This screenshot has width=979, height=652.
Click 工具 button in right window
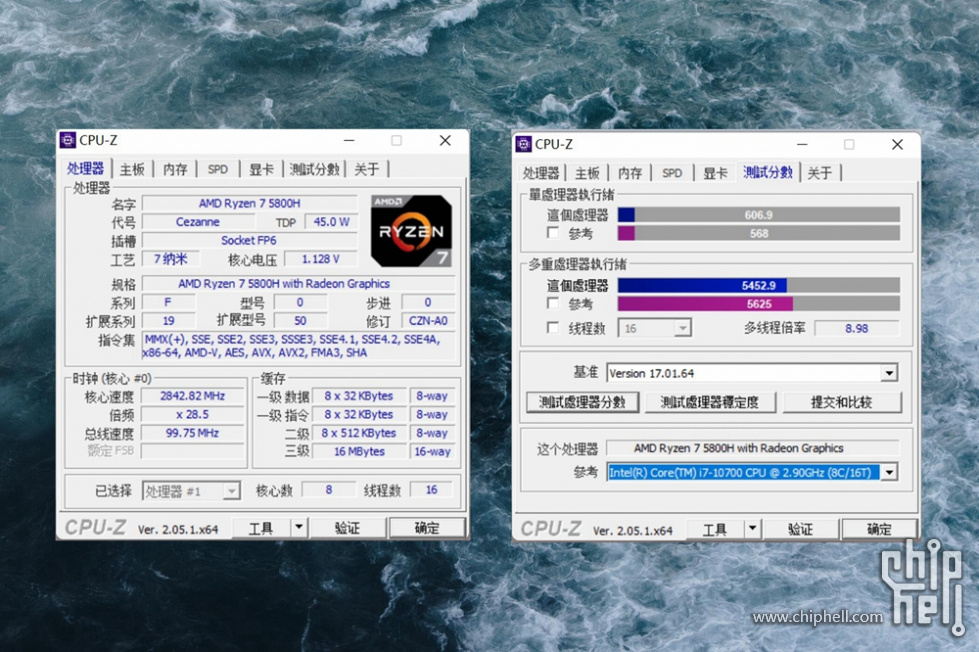[715, 530]
